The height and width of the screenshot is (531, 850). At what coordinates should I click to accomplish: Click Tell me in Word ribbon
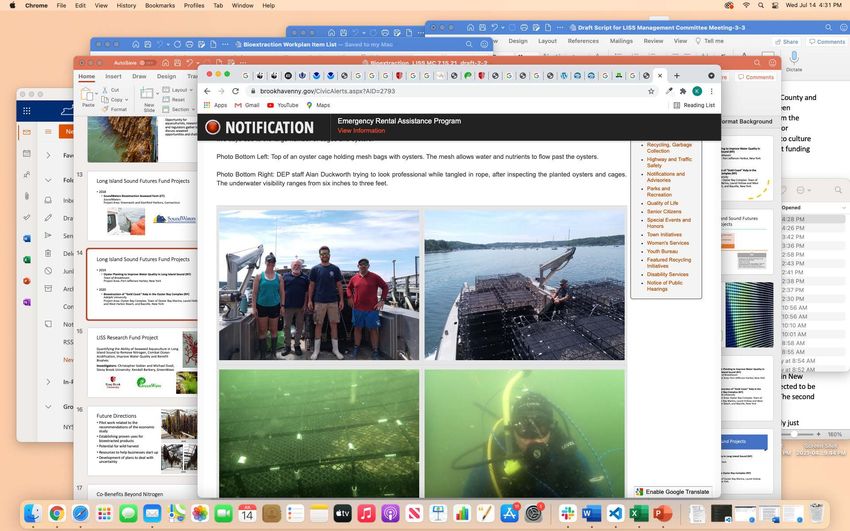tap(710, 41)
